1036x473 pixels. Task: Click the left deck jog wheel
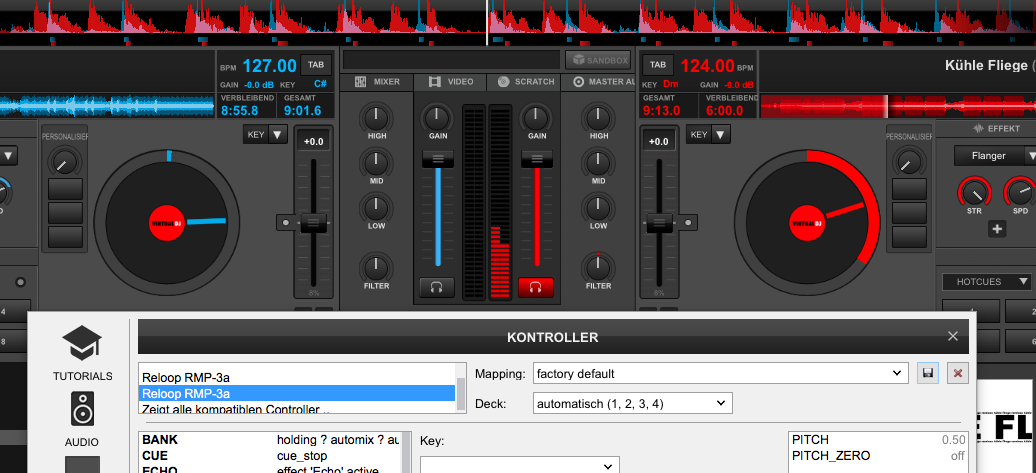point(166,223)
